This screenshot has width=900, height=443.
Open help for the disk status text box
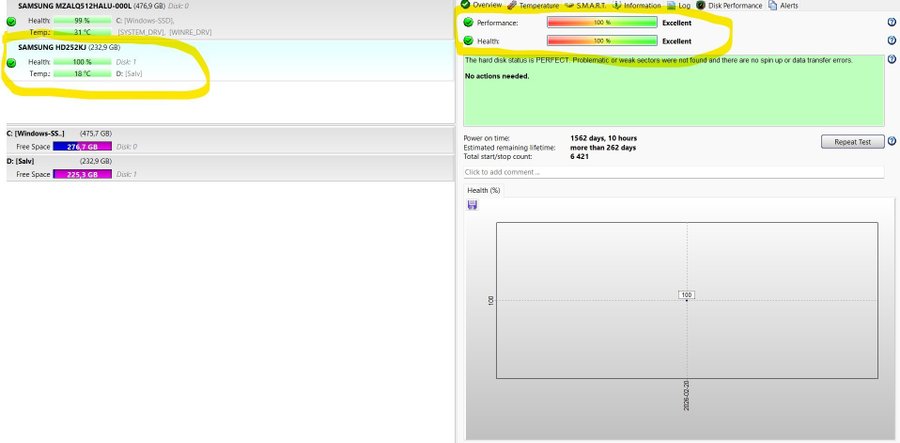tap(891, 62)
